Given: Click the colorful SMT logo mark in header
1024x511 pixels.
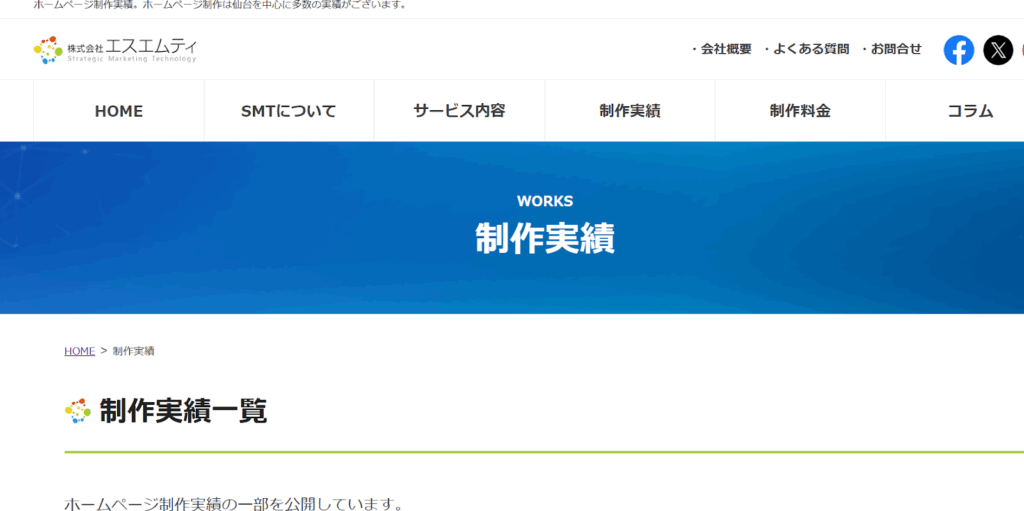Looking at the screenshot, I should click(x=48, y=50).
